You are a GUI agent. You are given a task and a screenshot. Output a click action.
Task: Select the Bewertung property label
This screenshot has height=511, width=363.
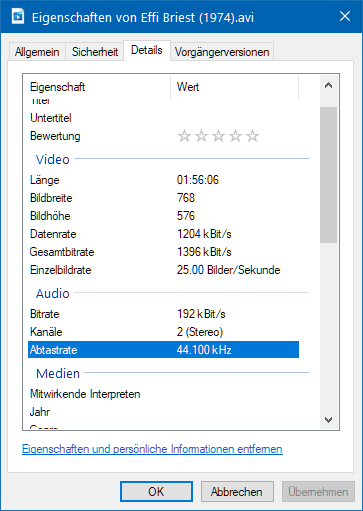[x=55, y=136]
